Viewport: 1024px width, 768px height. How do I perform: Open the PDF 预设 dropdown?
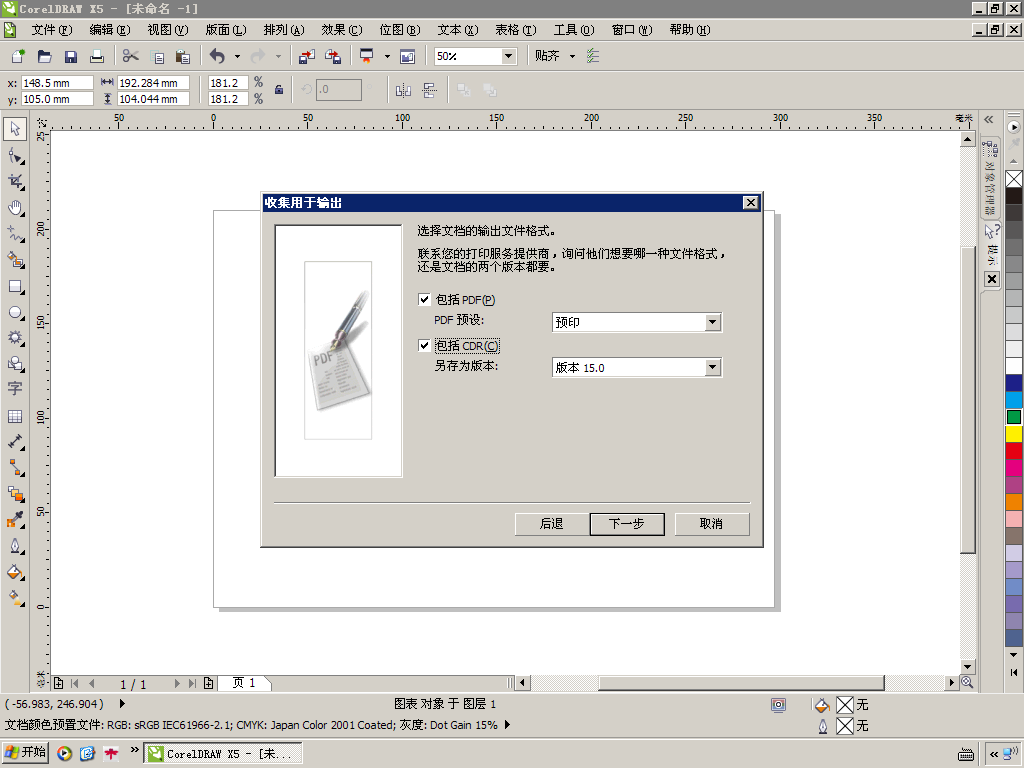(712, 322)
